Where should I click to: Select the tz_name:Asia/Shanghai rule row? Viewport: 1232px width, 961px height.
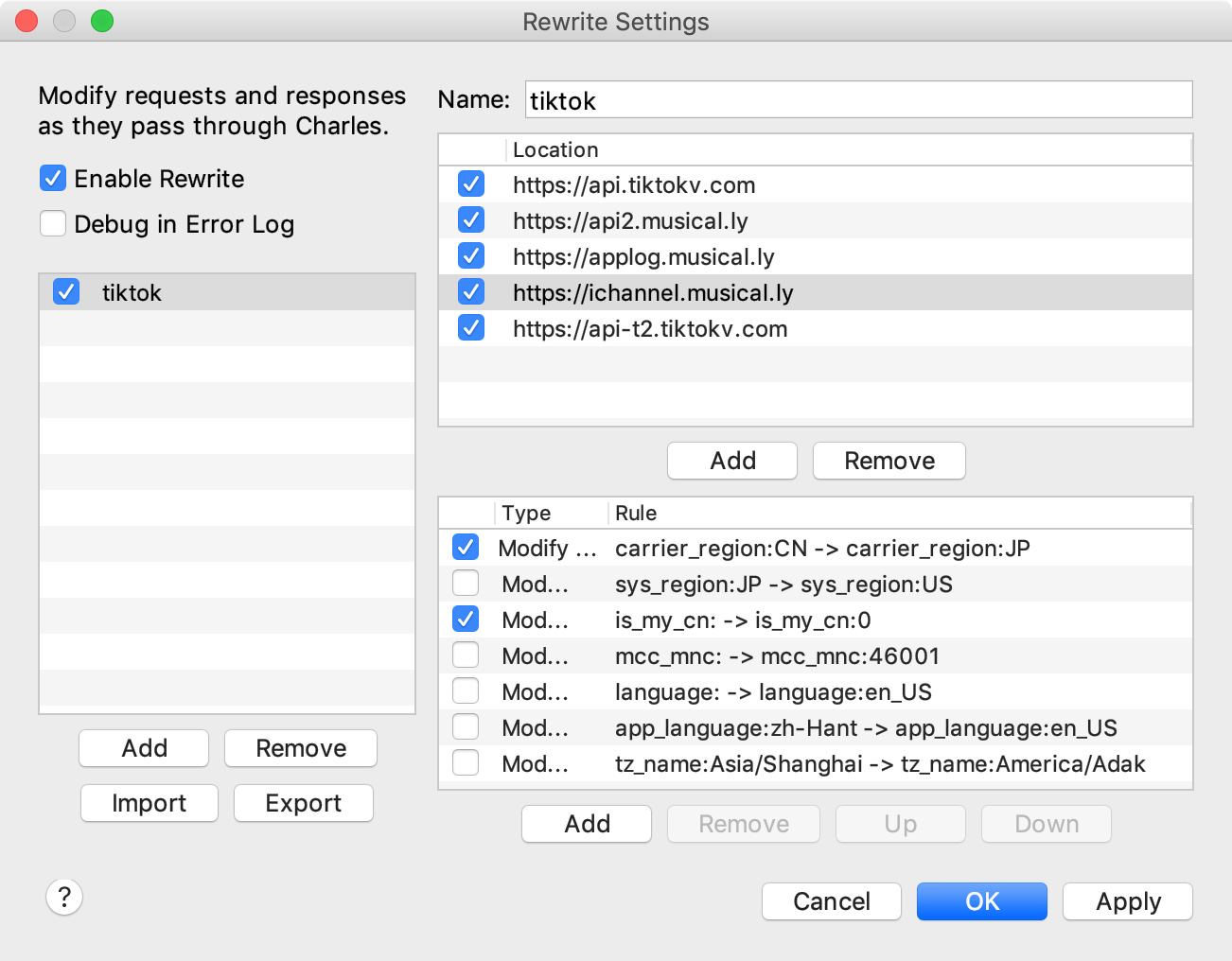click(816, 763)
